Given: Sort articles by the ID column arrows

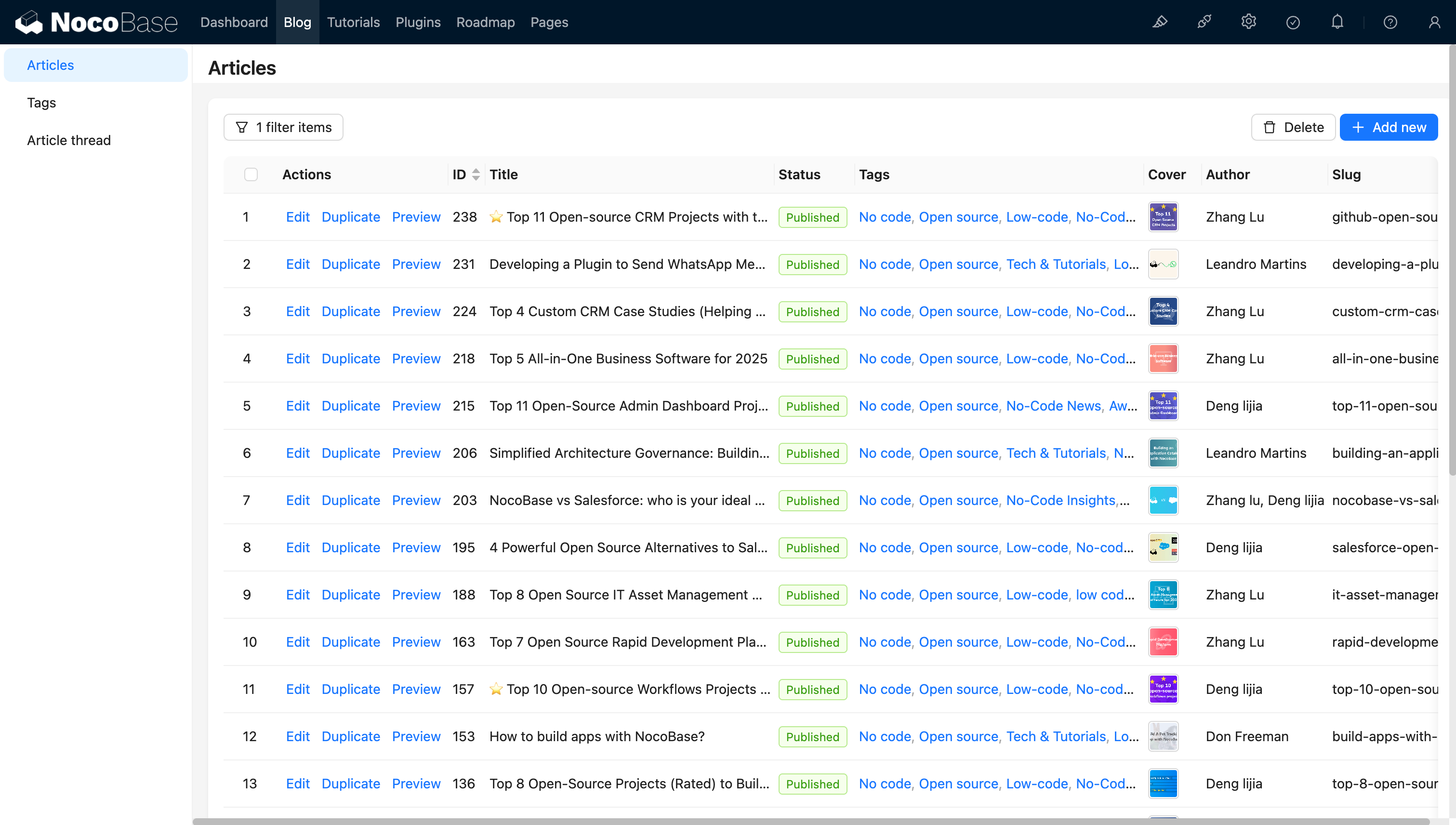Looking at the screenshot, I should [x=476, y=174].
